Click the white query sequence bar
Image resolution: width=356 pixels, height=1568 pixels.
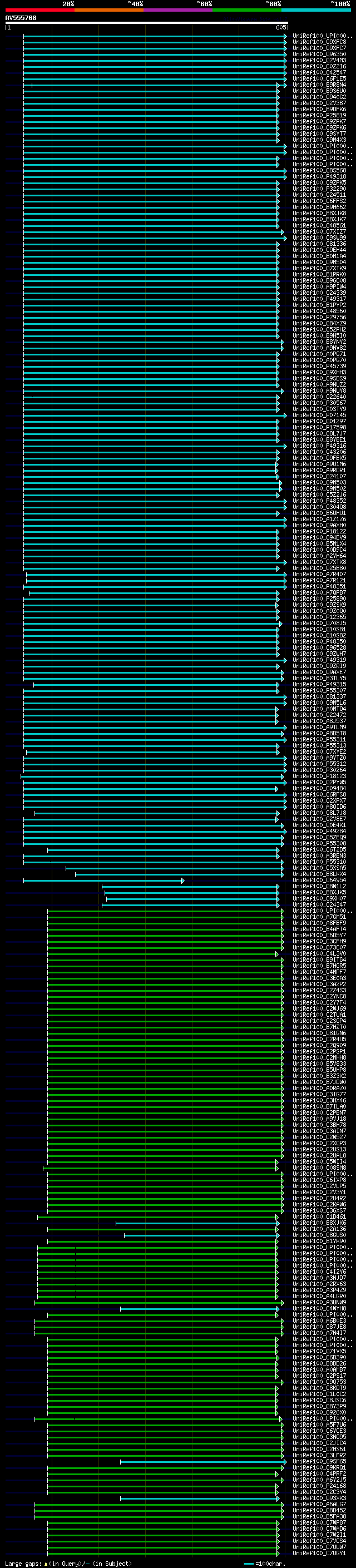pyautogui.click(x=147, y=22)
